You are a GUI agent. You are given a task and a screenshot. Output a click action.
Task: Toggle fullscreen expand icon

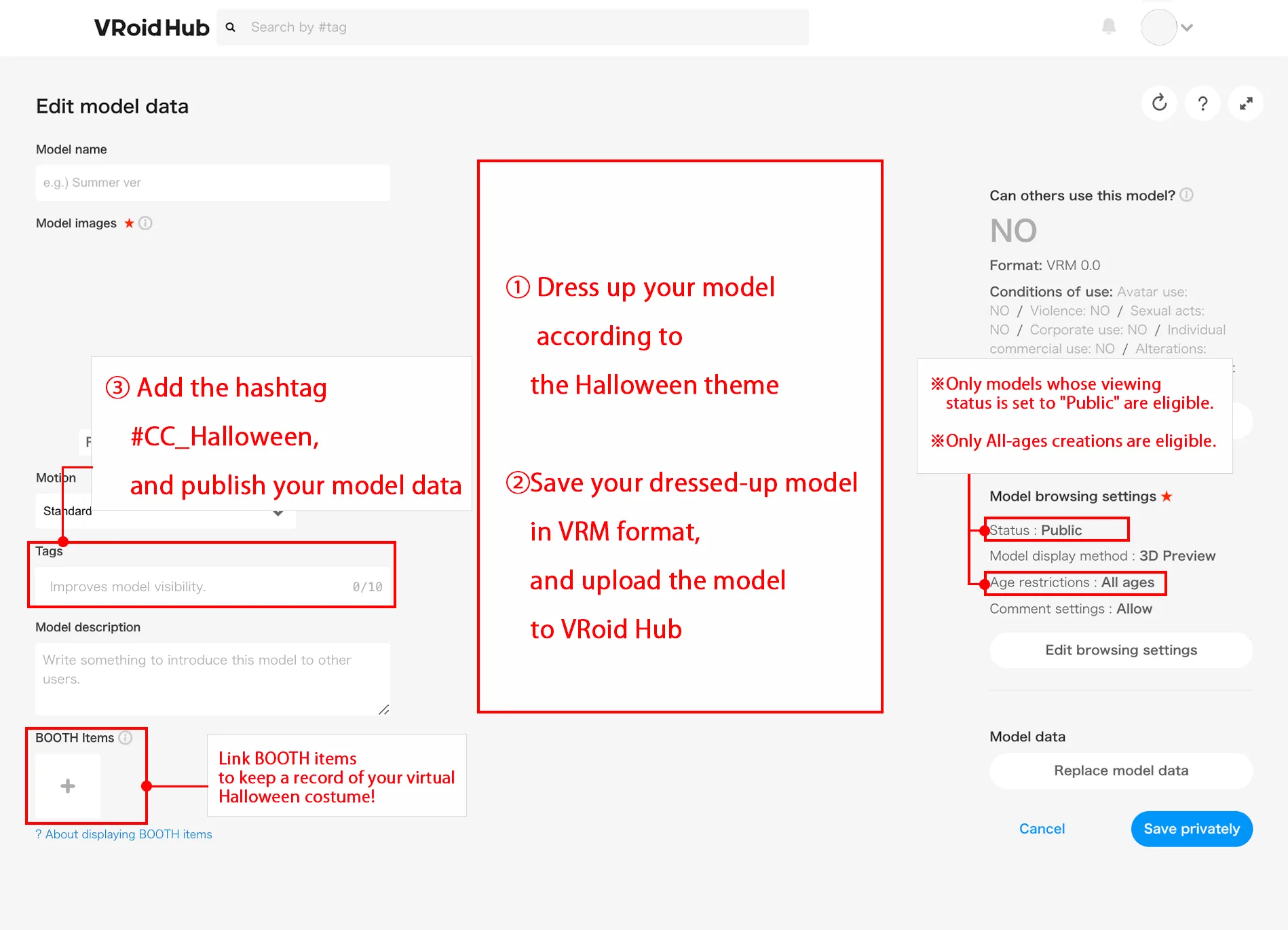pos(1246,103)
